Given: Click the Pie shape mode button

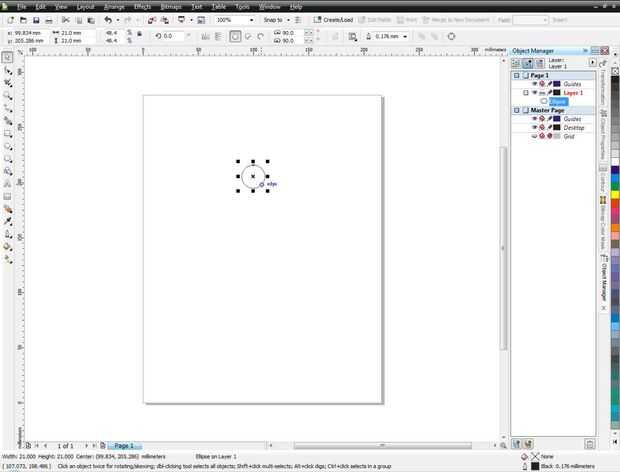Looking at the screenshot, I should [248, 36].
